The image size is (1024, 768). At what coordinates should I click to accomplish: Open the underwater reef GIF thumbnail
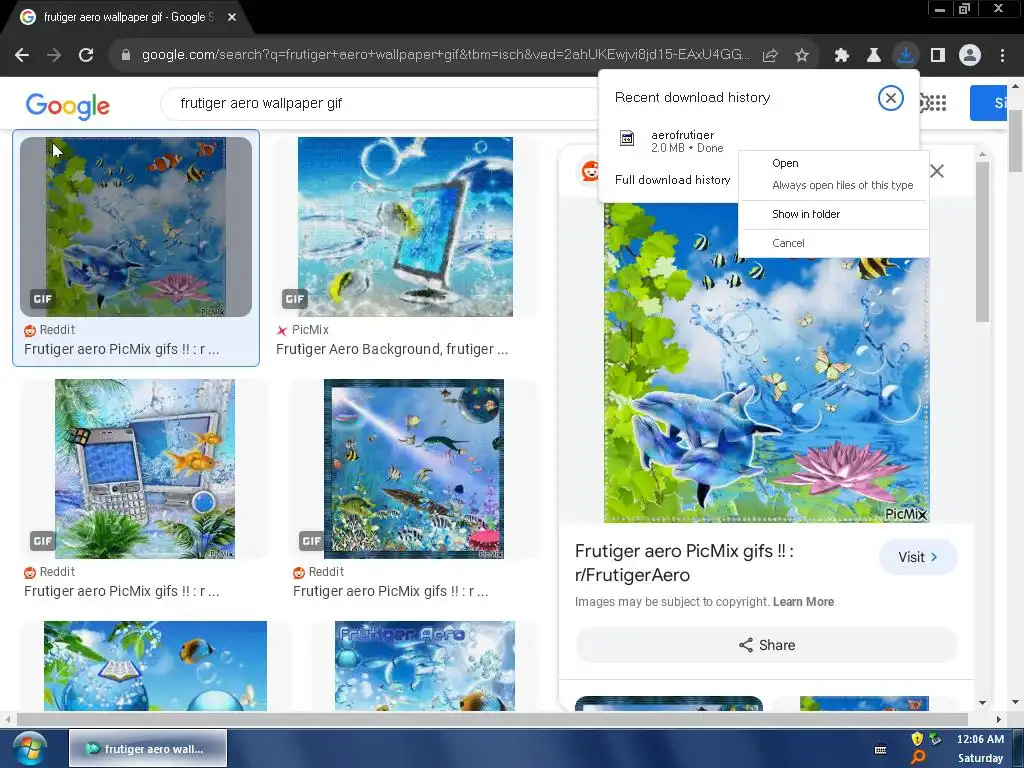click(x=413, y=469)
